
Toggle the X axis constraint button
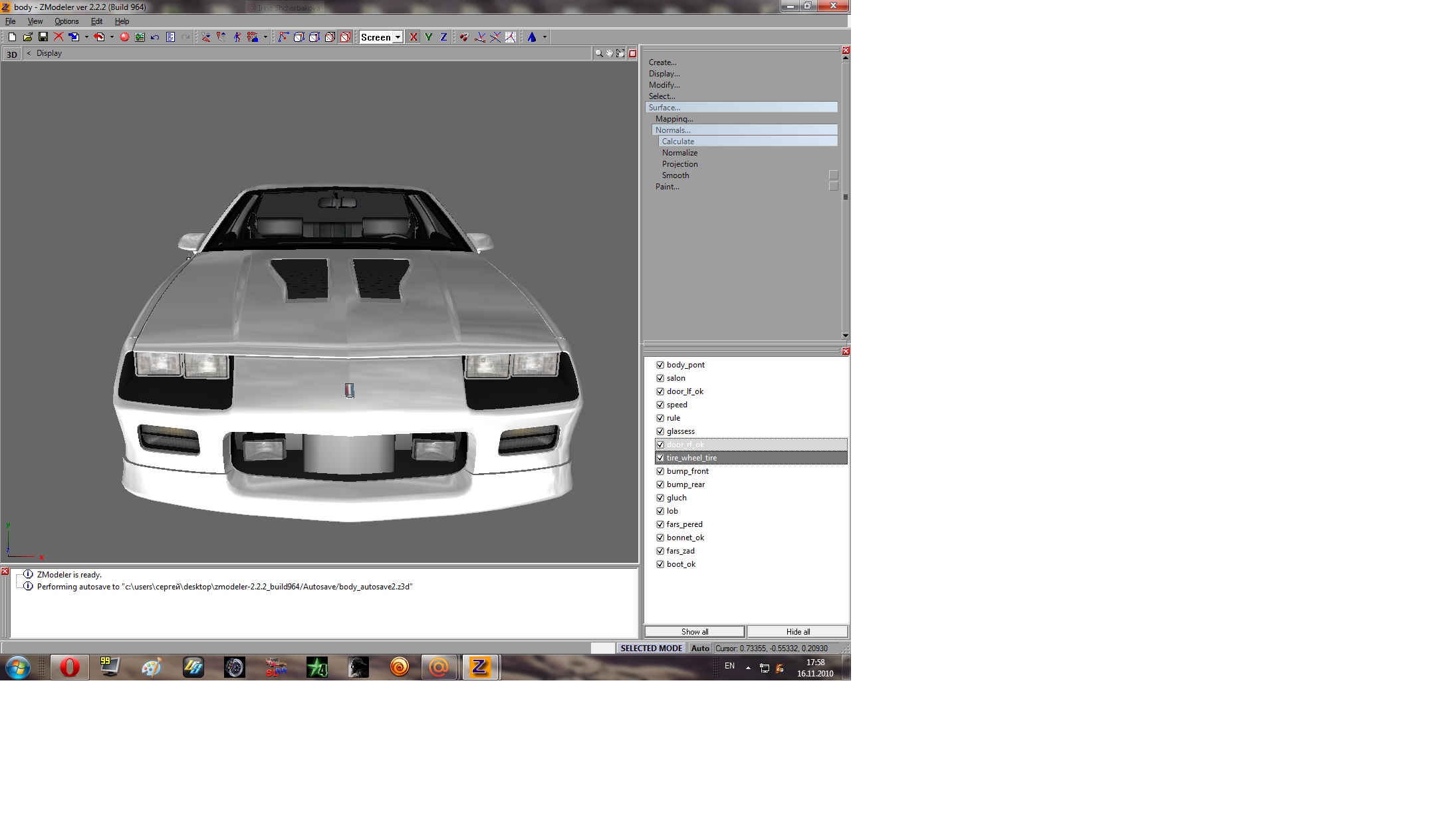point(414,37)
